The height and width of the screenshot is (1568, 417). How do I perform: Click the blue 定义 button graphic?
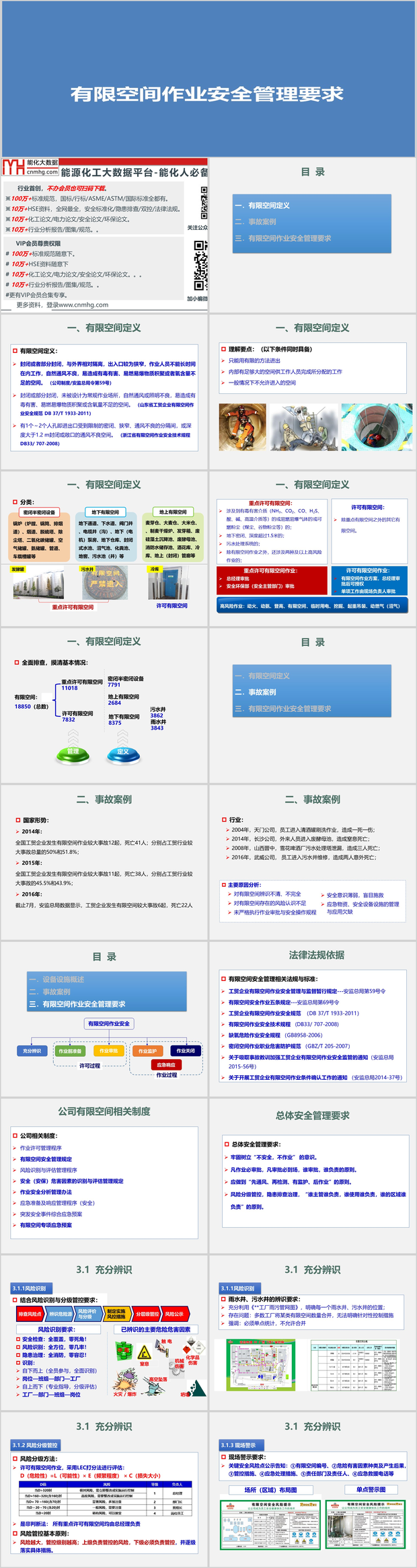tap(123, 754)
